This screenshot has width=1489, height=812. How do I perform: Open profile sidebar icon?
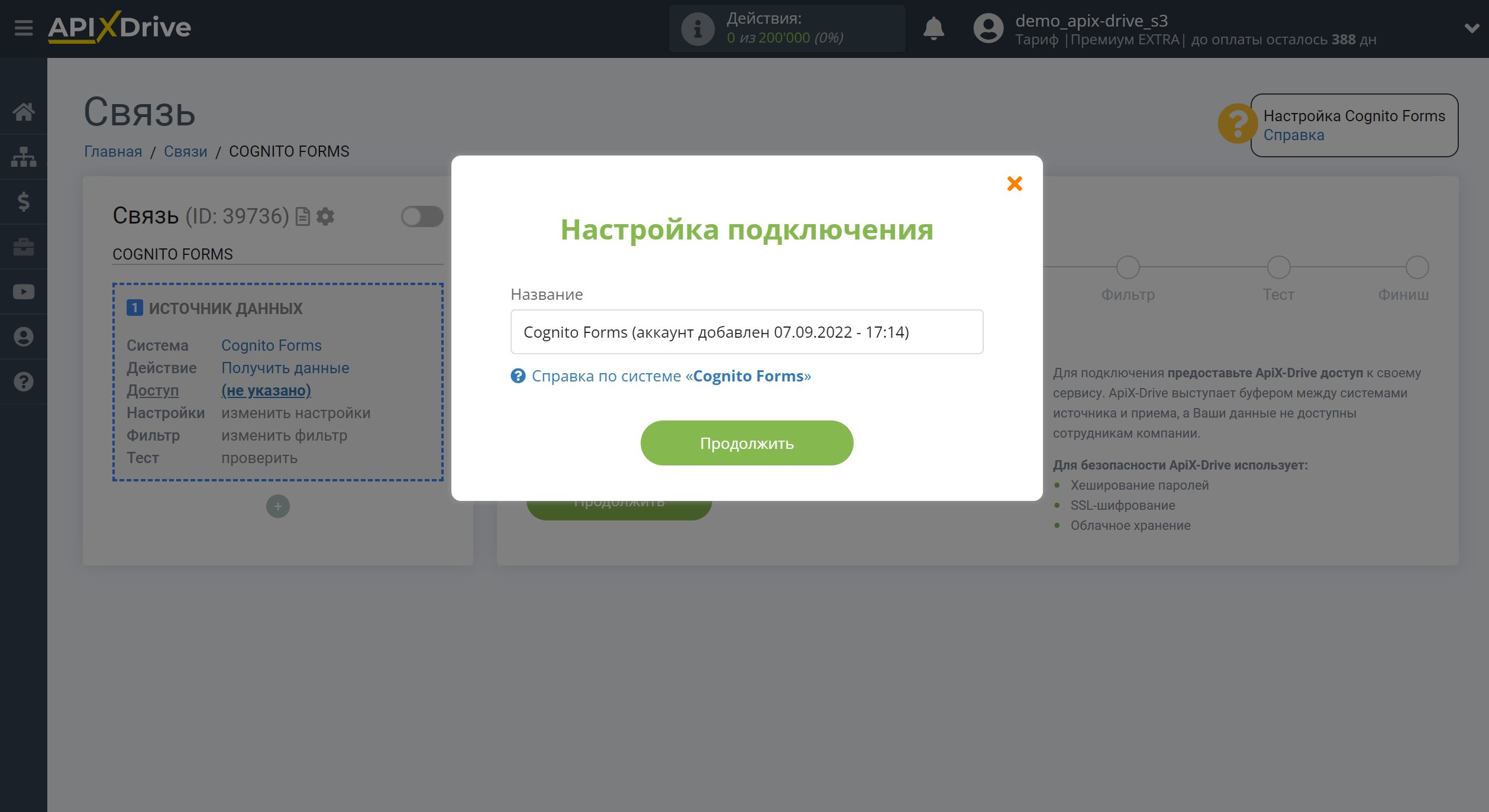[24, 337]
